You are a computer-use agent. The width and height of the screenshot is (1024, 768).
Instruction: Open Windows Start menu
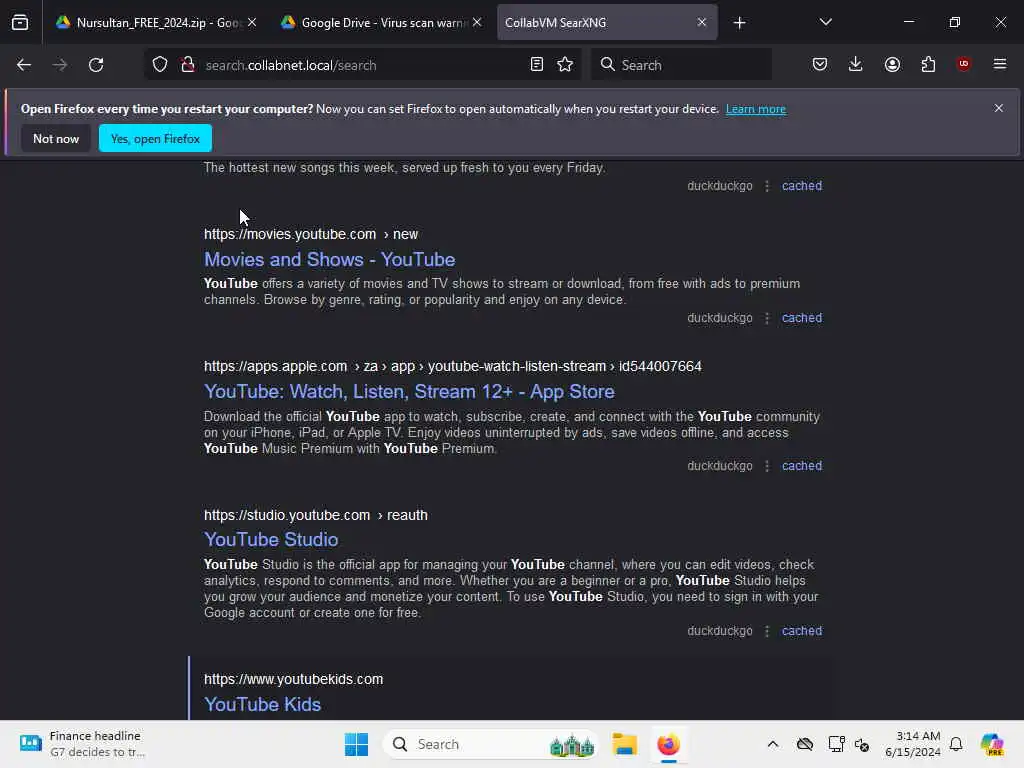[x=356, y=744]
